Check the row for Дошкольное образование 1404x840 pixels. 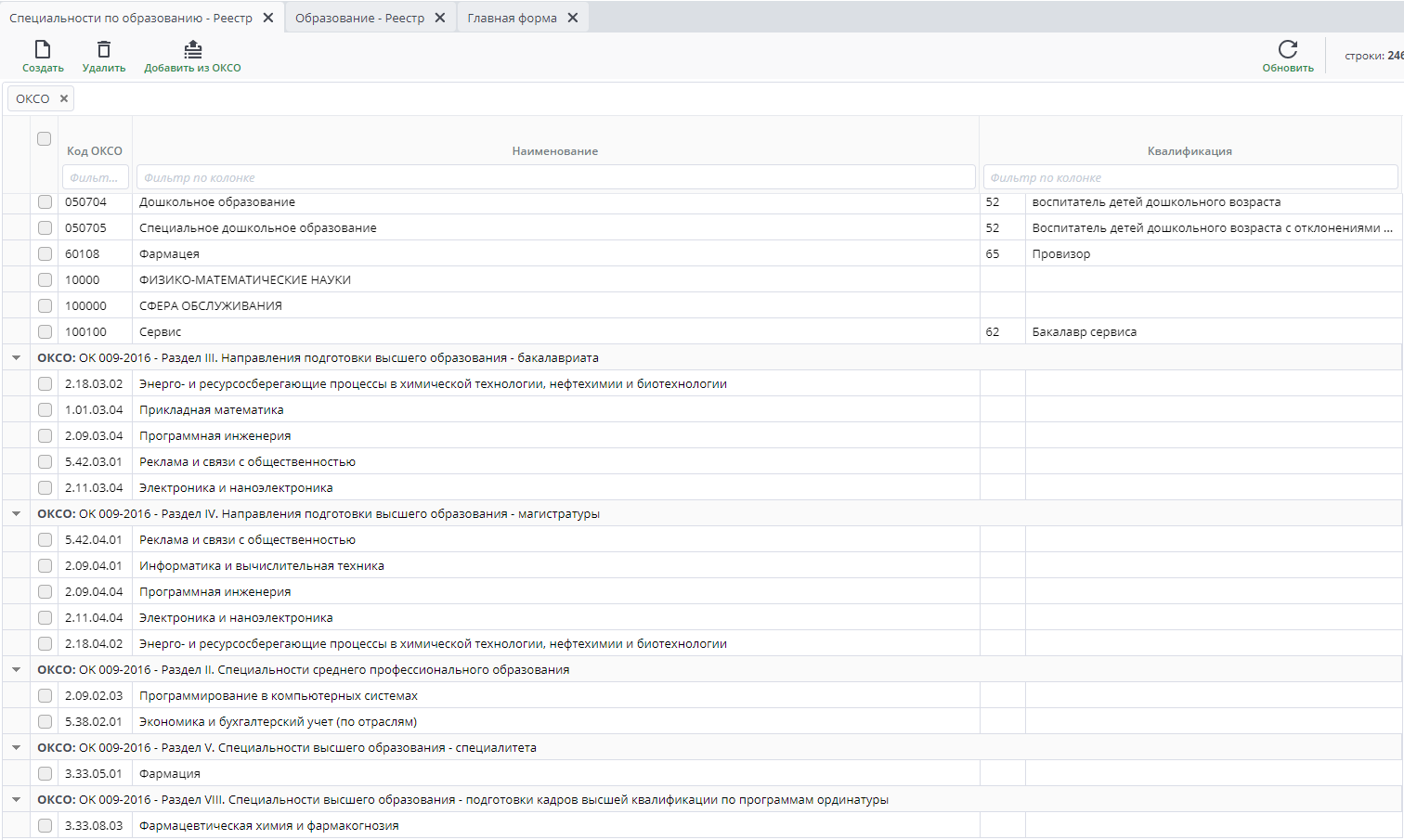point(45,202)
